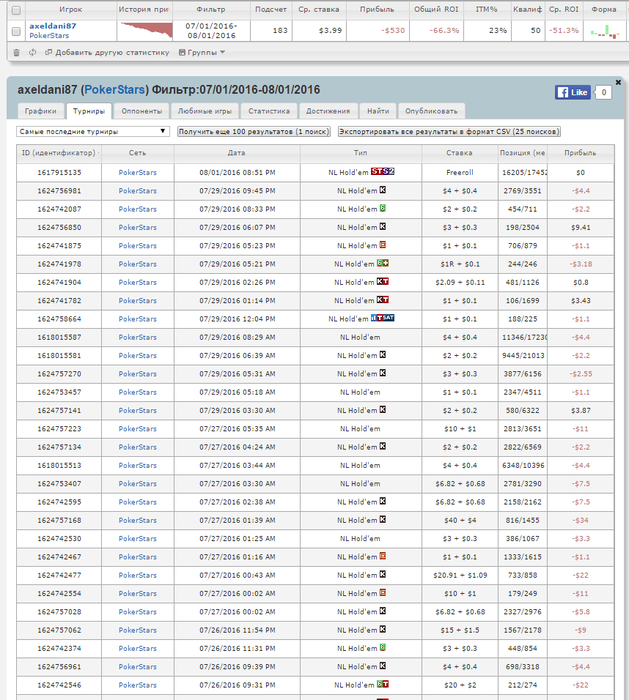629x700 pixels.
Task: Click orange icon in tournament 1624742554 row
Action: point(383,593)
